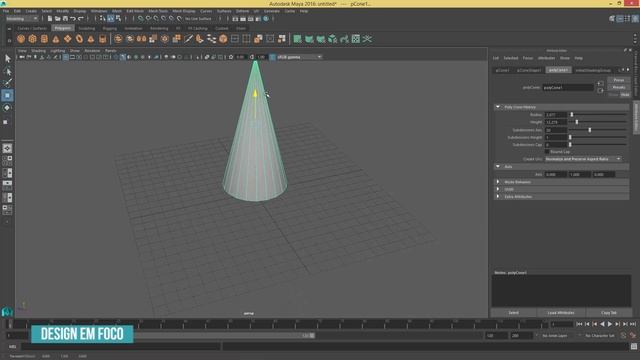The image size is (640, 360).
Task: Click the Height slider handle
Action: tap(577, 122)
